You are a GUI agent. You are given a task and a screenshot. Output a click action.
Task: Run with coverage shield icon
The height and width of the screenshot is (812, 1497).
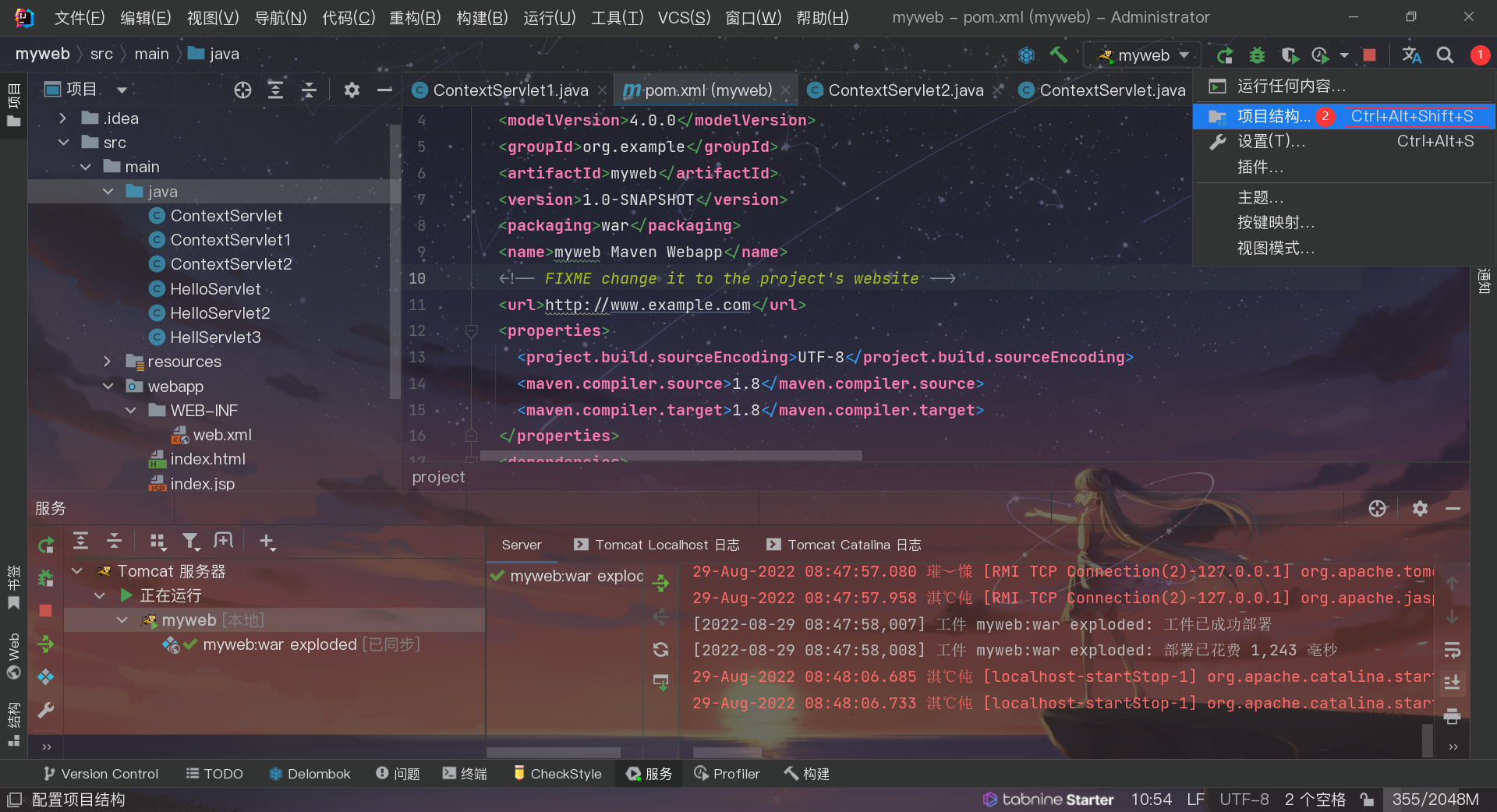pyautogui.click(x=1290, y=55)
